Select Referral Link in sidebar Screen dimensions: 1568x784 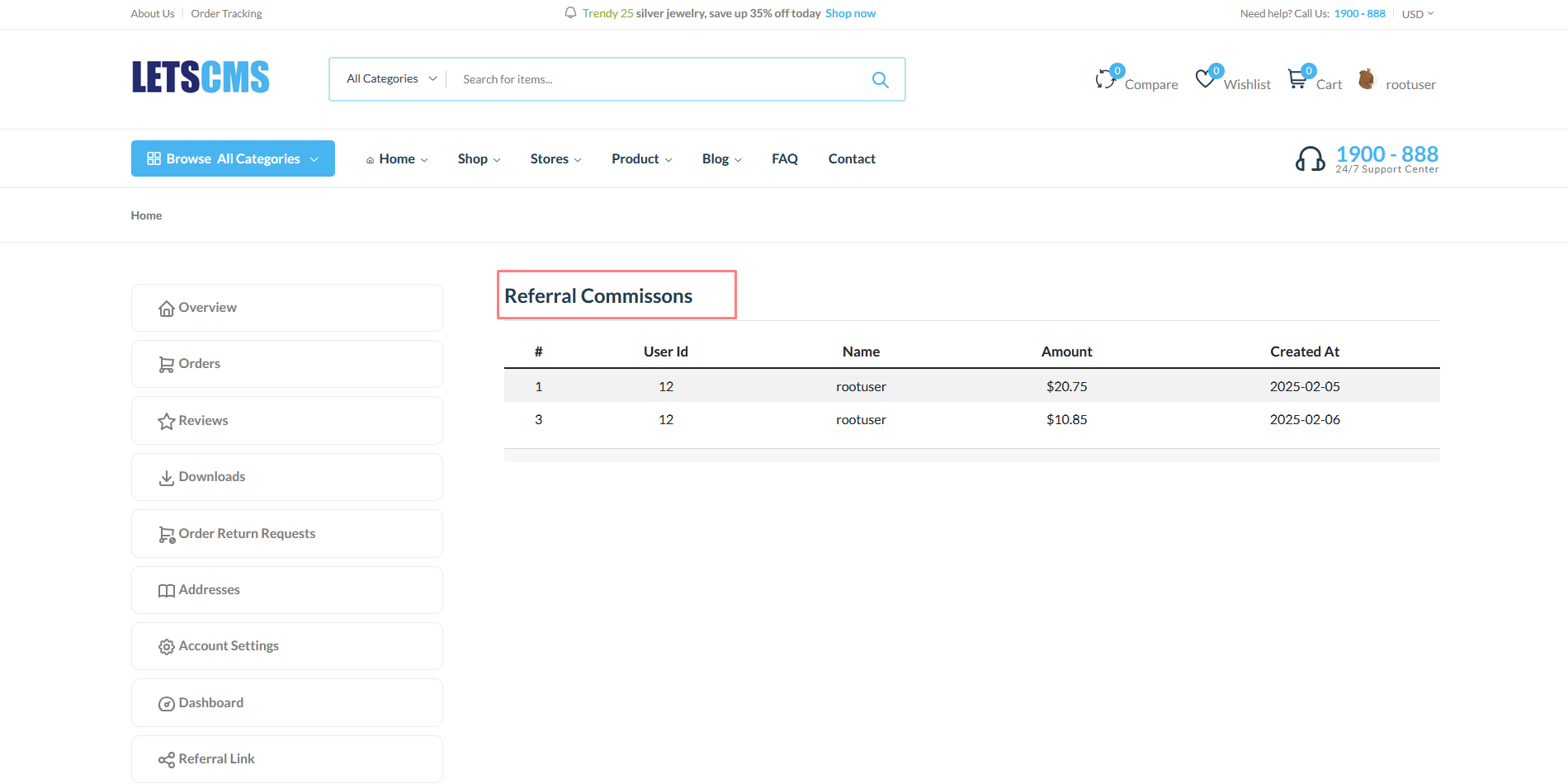point(286,759)
